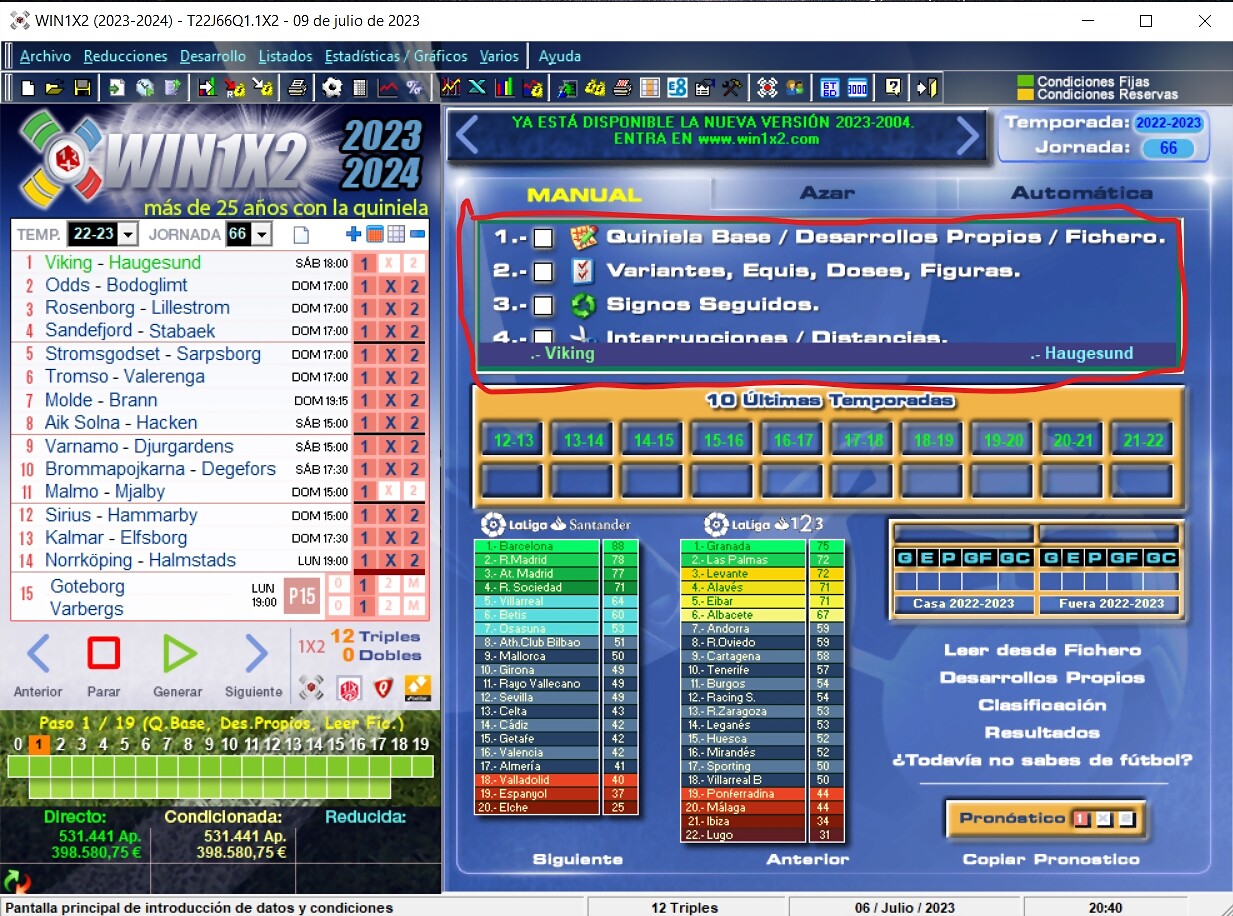The image size is (1233, 916).
Task: Toggle sign 2 for Rosenborg - Lillestrom
Action: pos(414,310)
